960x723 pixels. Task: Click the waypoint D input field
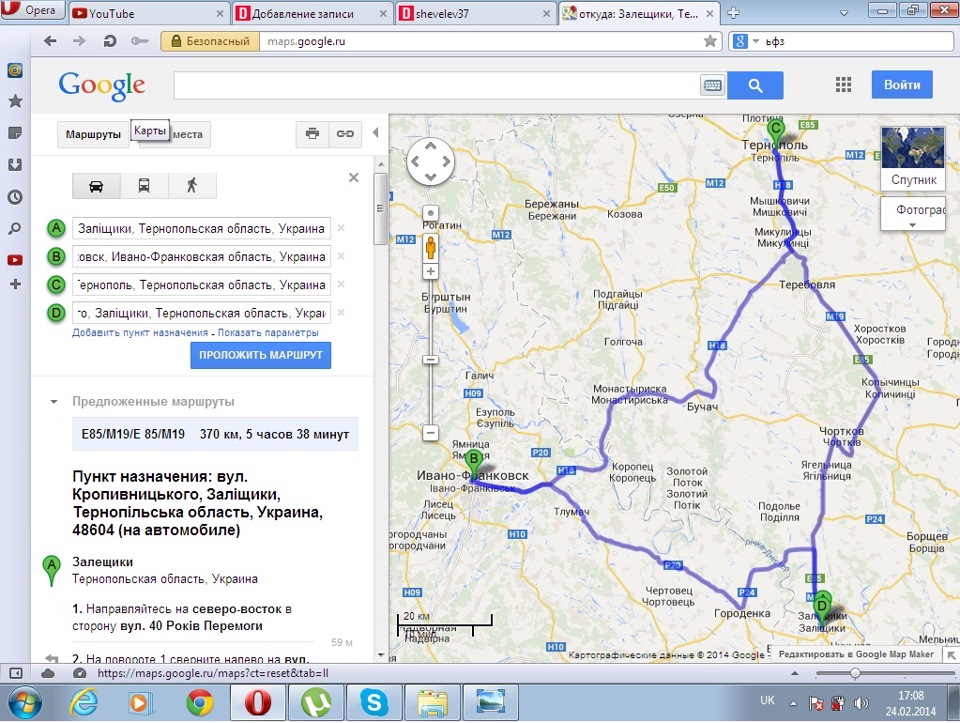click(201, 313)
